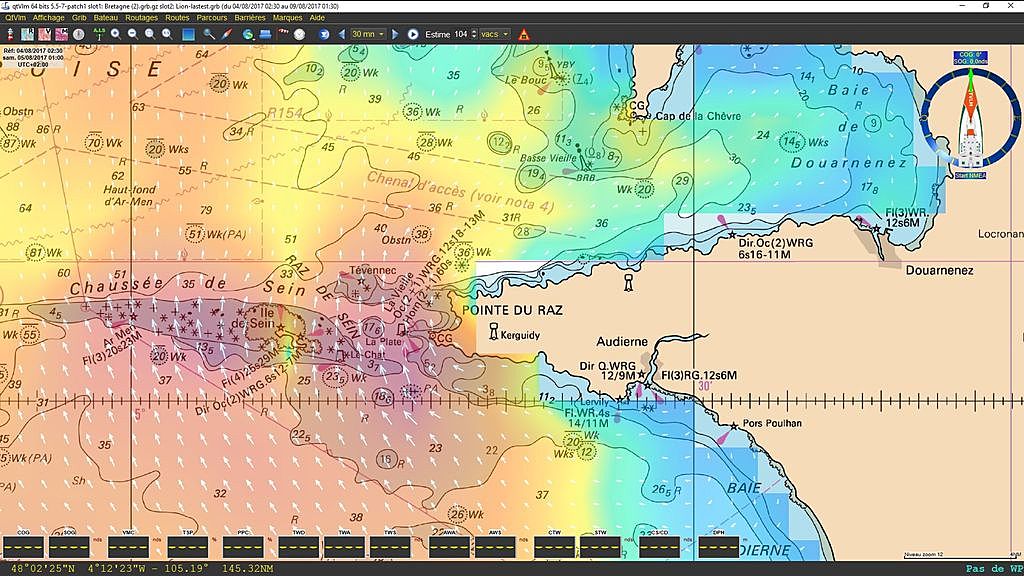
Task: Step back one time interval
Action: tap(341, 34)
